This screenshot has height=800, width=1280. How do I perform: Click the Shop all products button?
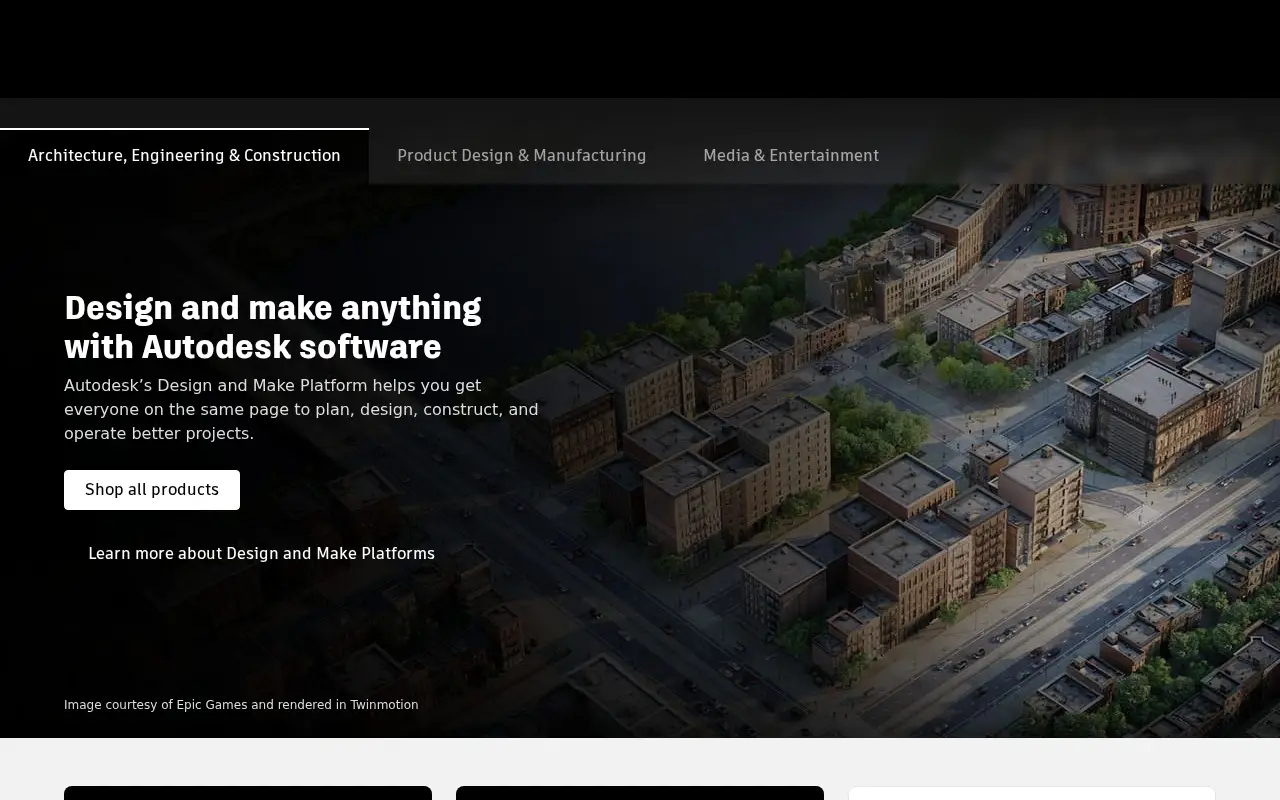click(x=152, y=490)
